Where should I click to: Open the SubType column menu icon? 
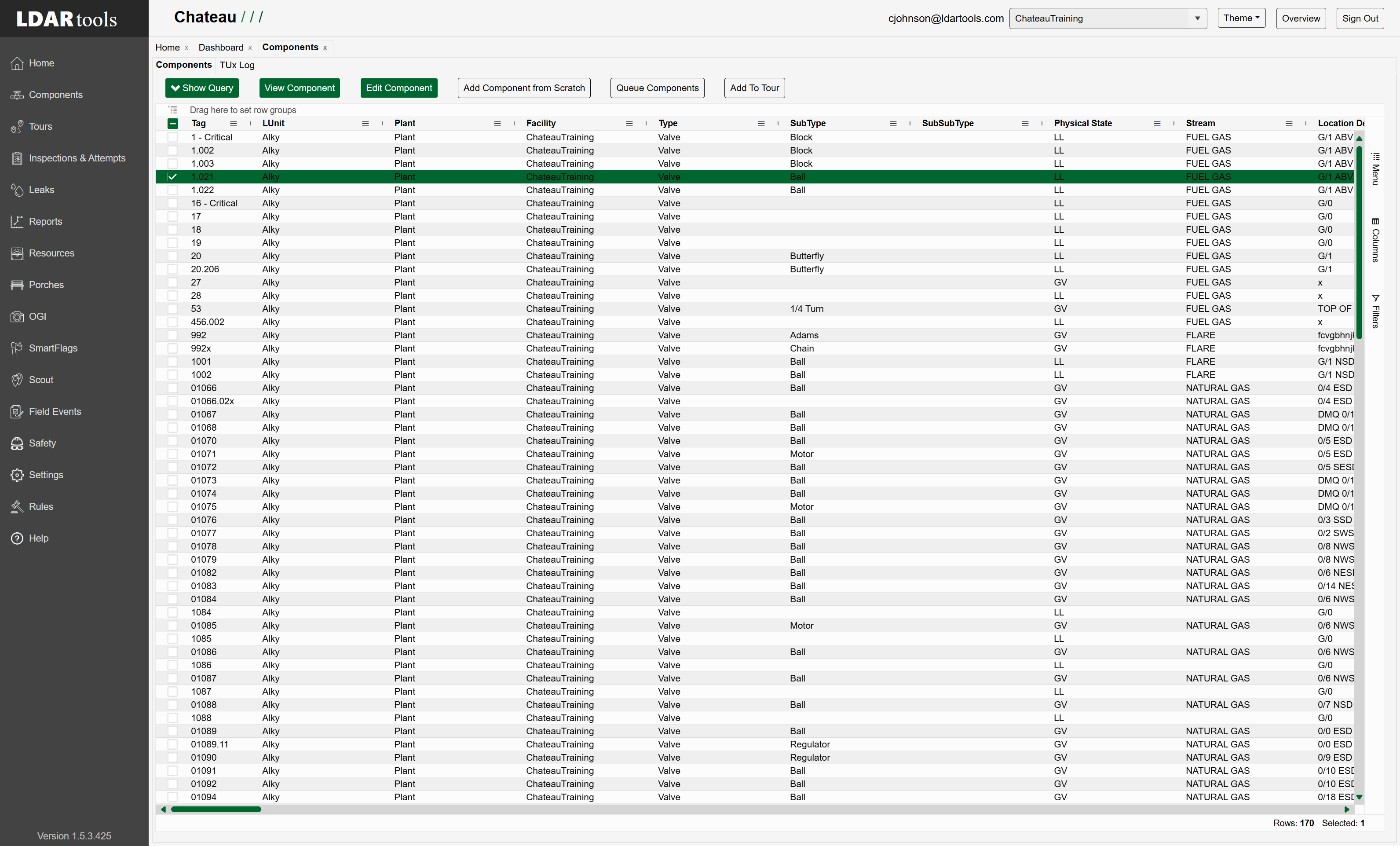[892, 123]
